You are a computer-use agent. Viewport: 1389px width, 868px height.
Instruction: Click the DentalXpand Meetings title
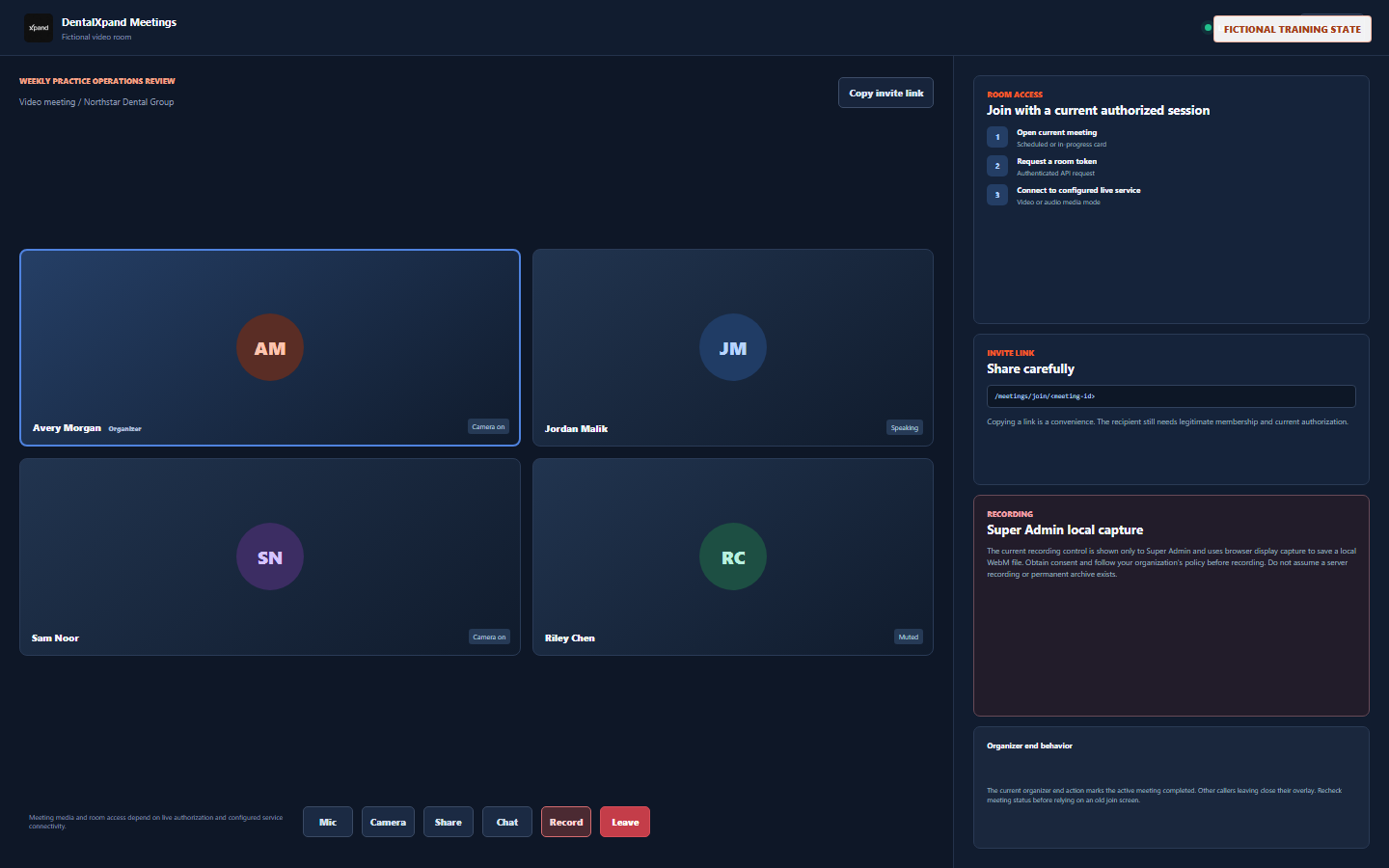point(119,22)
